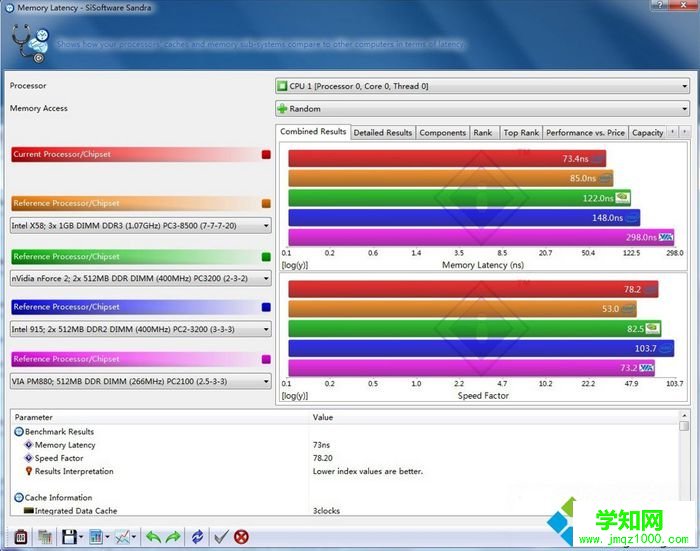Click the Value column header
Image resolution: width=700 pixels, height=551 pixels.
pos(493,417)
